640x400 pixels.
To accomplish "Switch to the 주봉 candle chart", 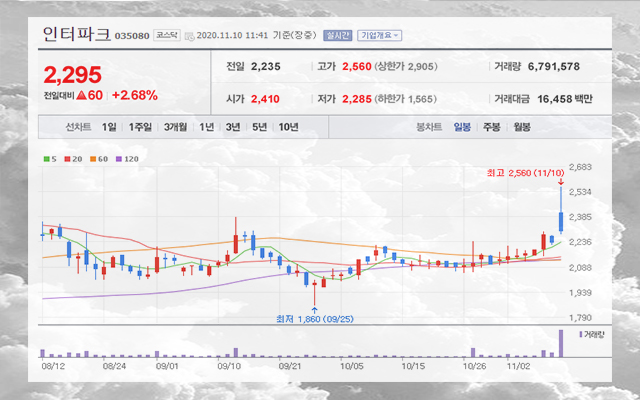I will coord(492,127).
